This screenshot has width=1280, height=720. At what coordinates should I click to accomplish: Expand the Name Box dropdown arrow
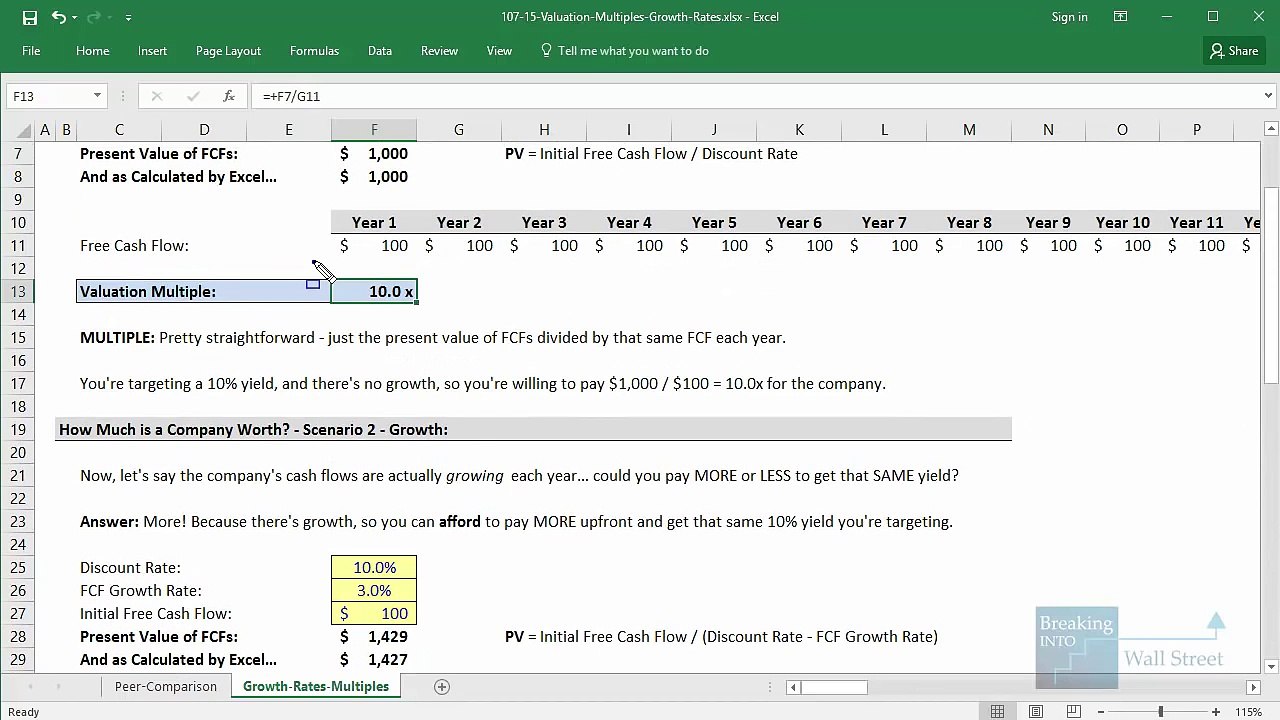97,96
